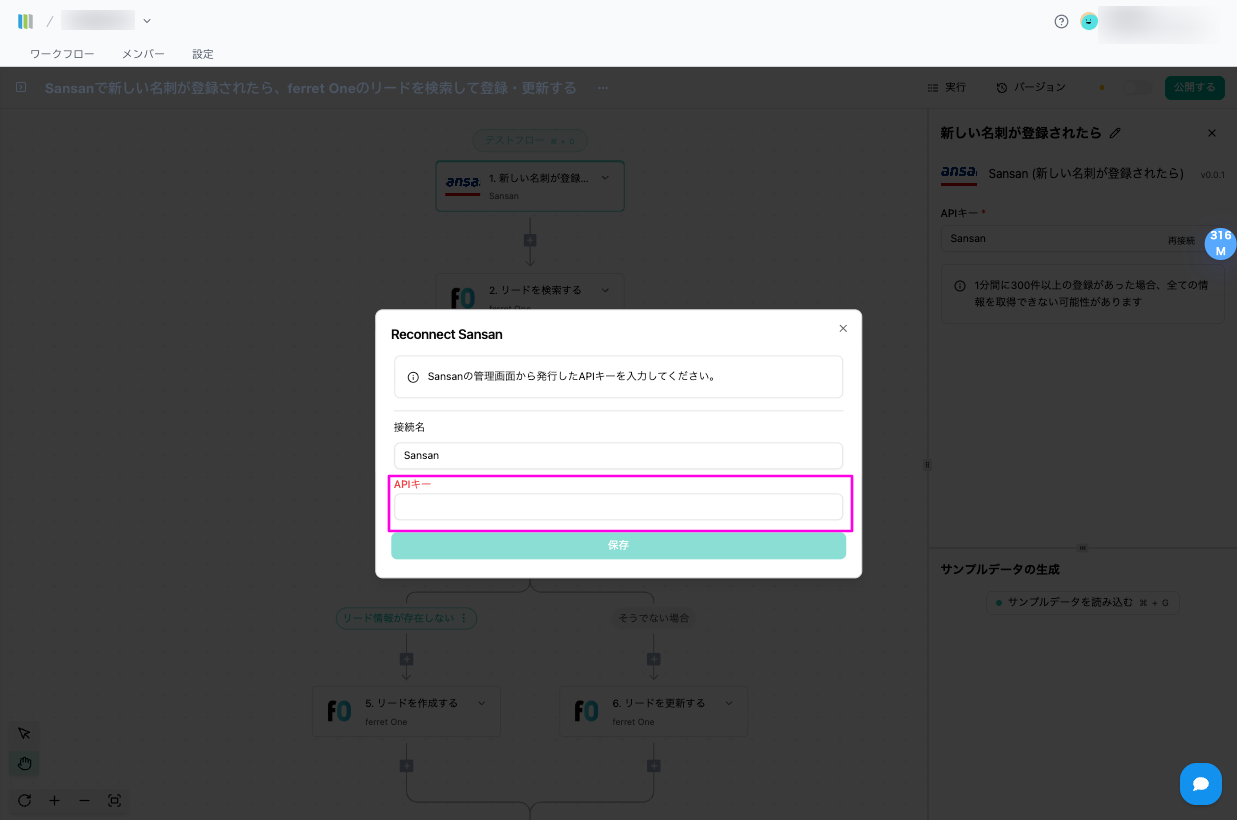Click ferret One logo on step 2
The width and height of the screenshot is (1237, 820).
(462, 298)
